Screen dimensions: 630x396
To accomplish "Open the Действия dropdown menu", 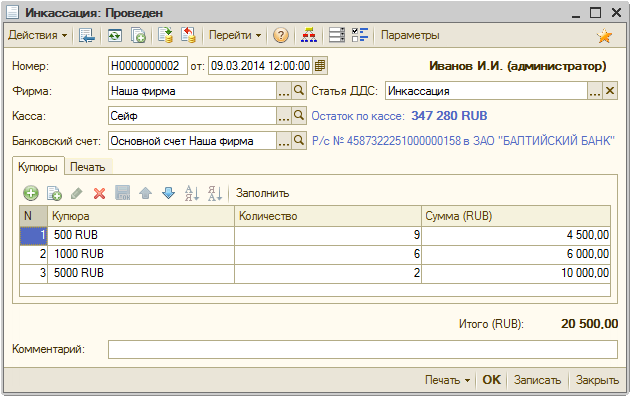I will click(37, 35).
